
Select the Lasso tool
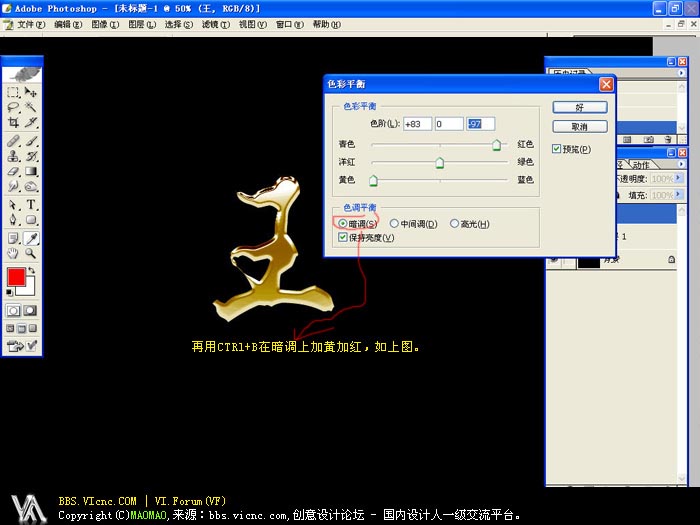tap(14, 107)
